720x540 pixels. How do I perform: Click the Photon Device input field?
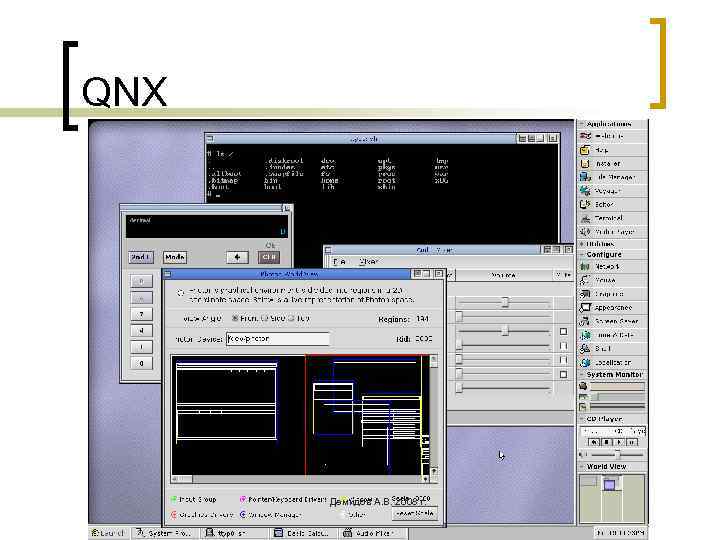[x=278, y=339]
